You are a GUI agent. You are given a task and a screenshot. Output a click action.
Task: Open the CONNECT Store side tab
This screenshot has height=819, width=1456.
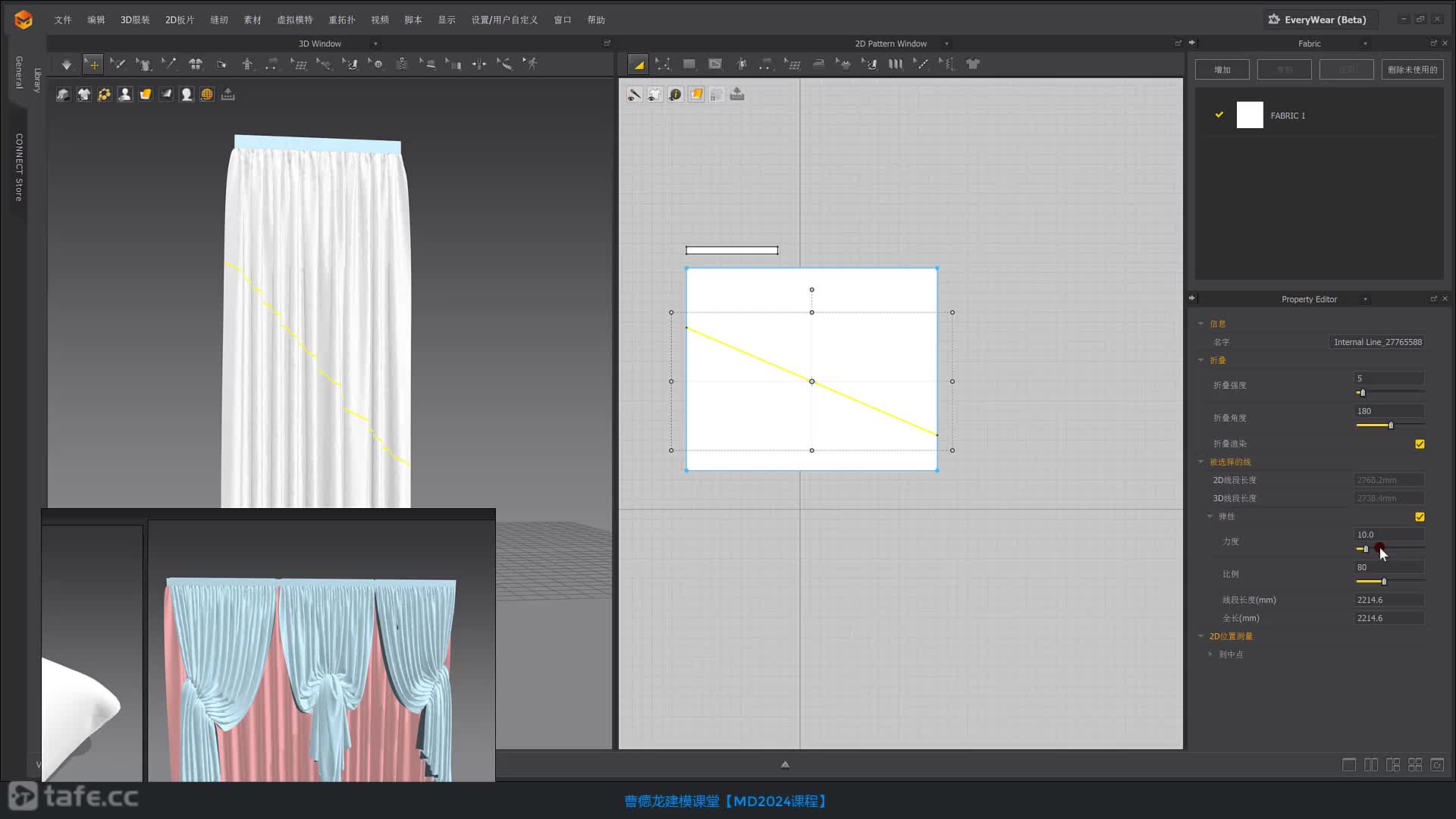point(19,167)
